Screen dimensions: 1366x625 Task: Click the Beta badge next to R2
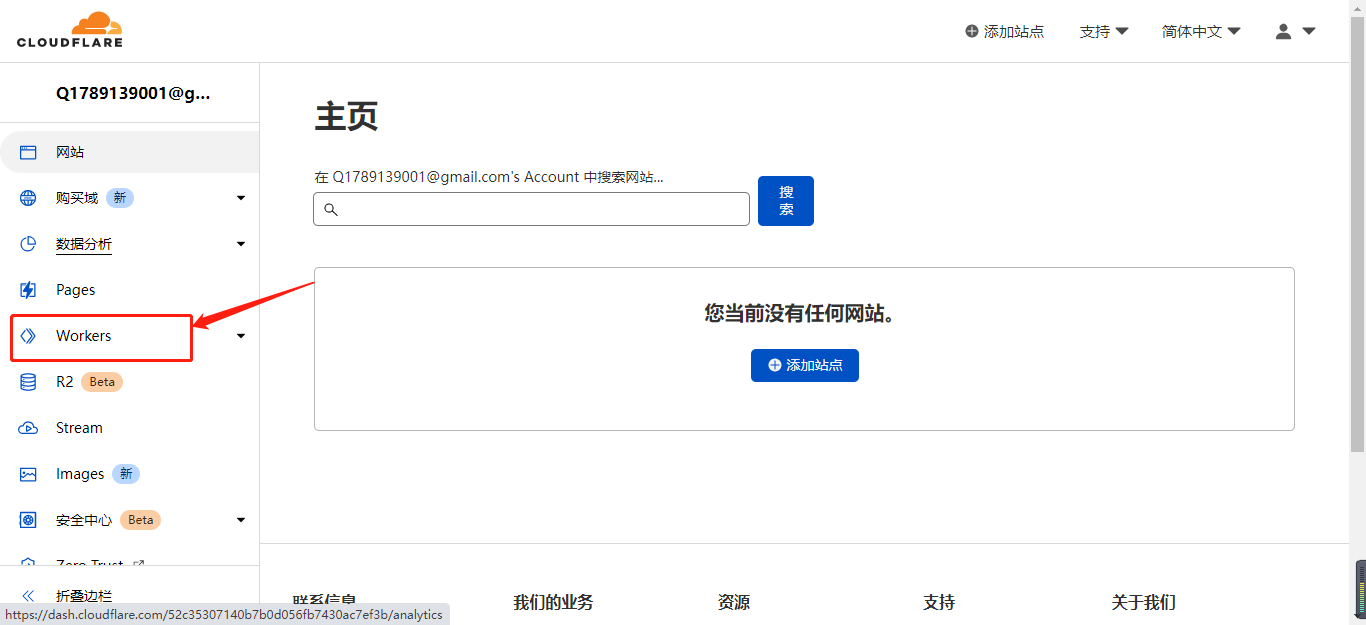pyautogui.click(x=102, y=382)
